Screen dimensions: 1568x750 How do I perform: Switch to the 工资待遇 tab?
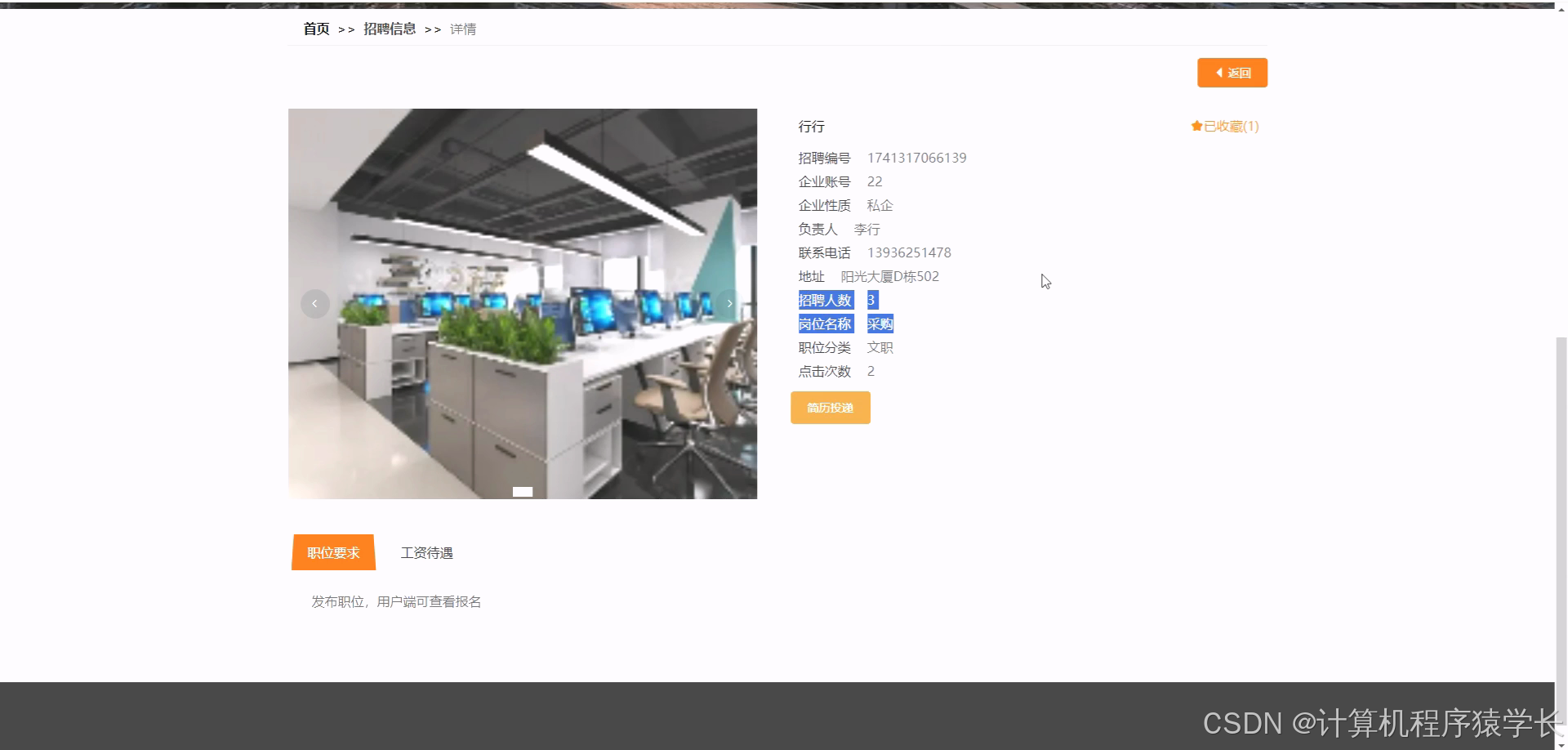426,552
